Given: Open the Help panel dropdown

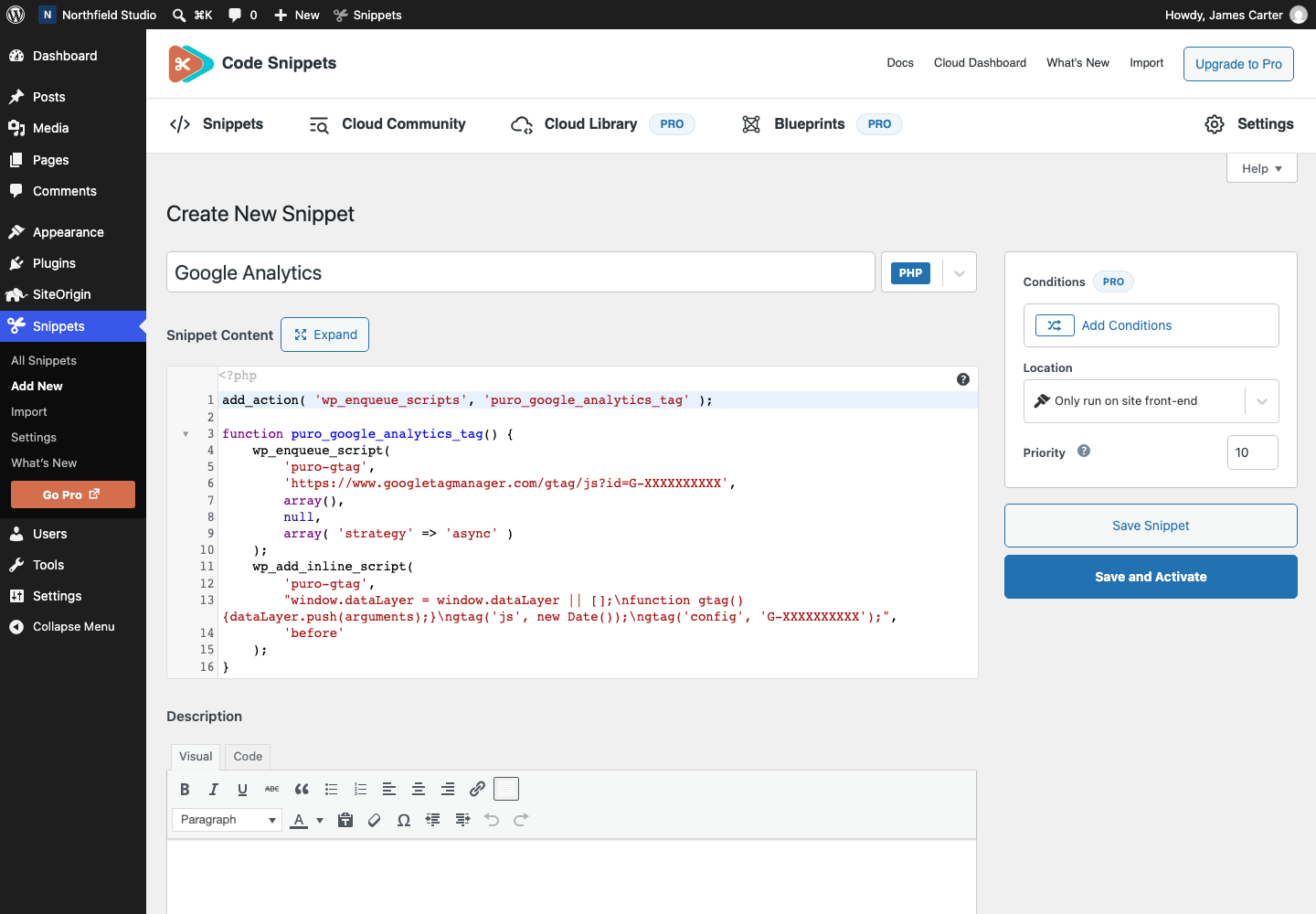Looking at the screenshot, I should (1262, 168).
